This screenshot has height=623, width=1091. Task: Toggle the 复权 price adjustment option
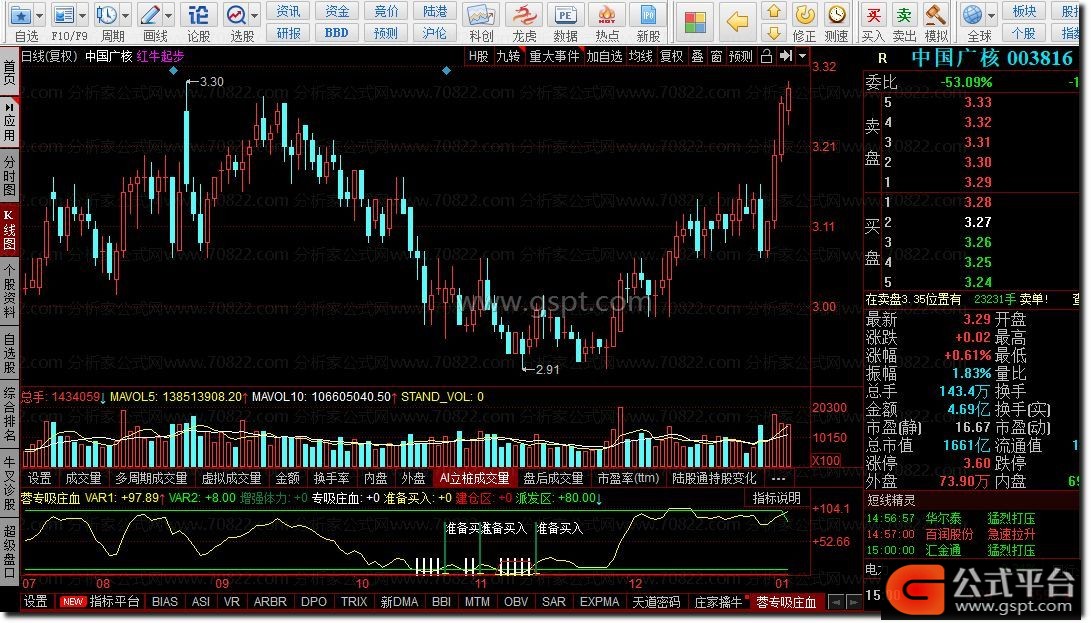[671, 56]
